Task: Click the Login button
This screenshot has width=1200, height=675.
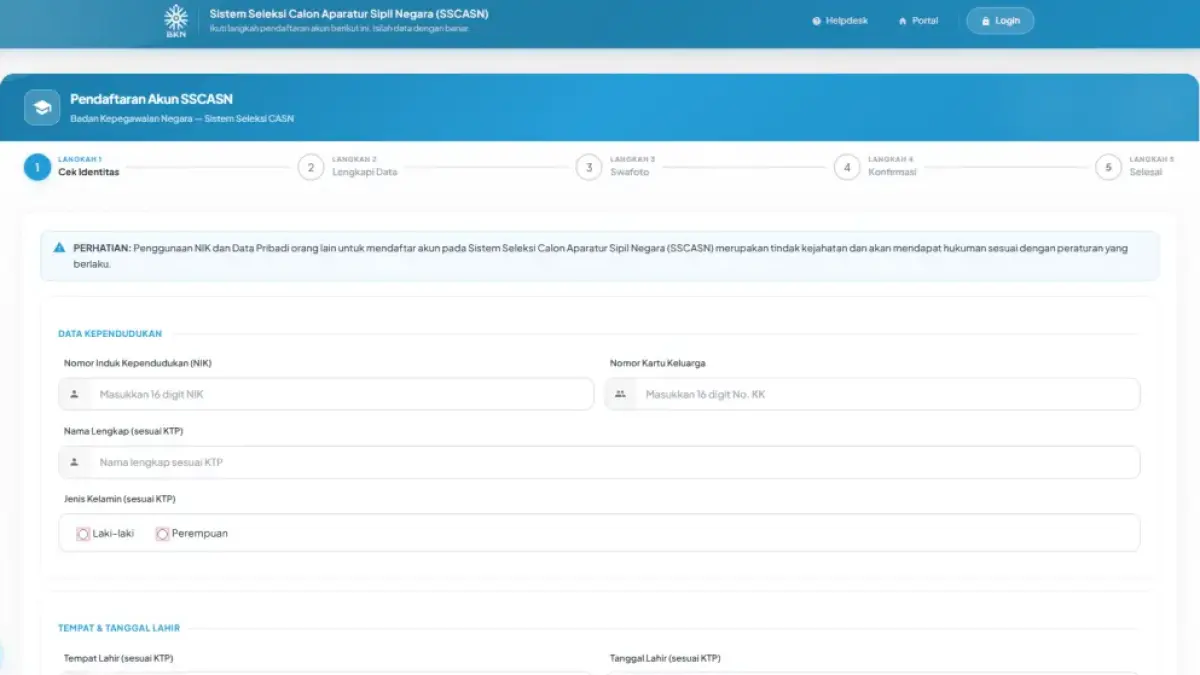Action: coord(1000,21)
